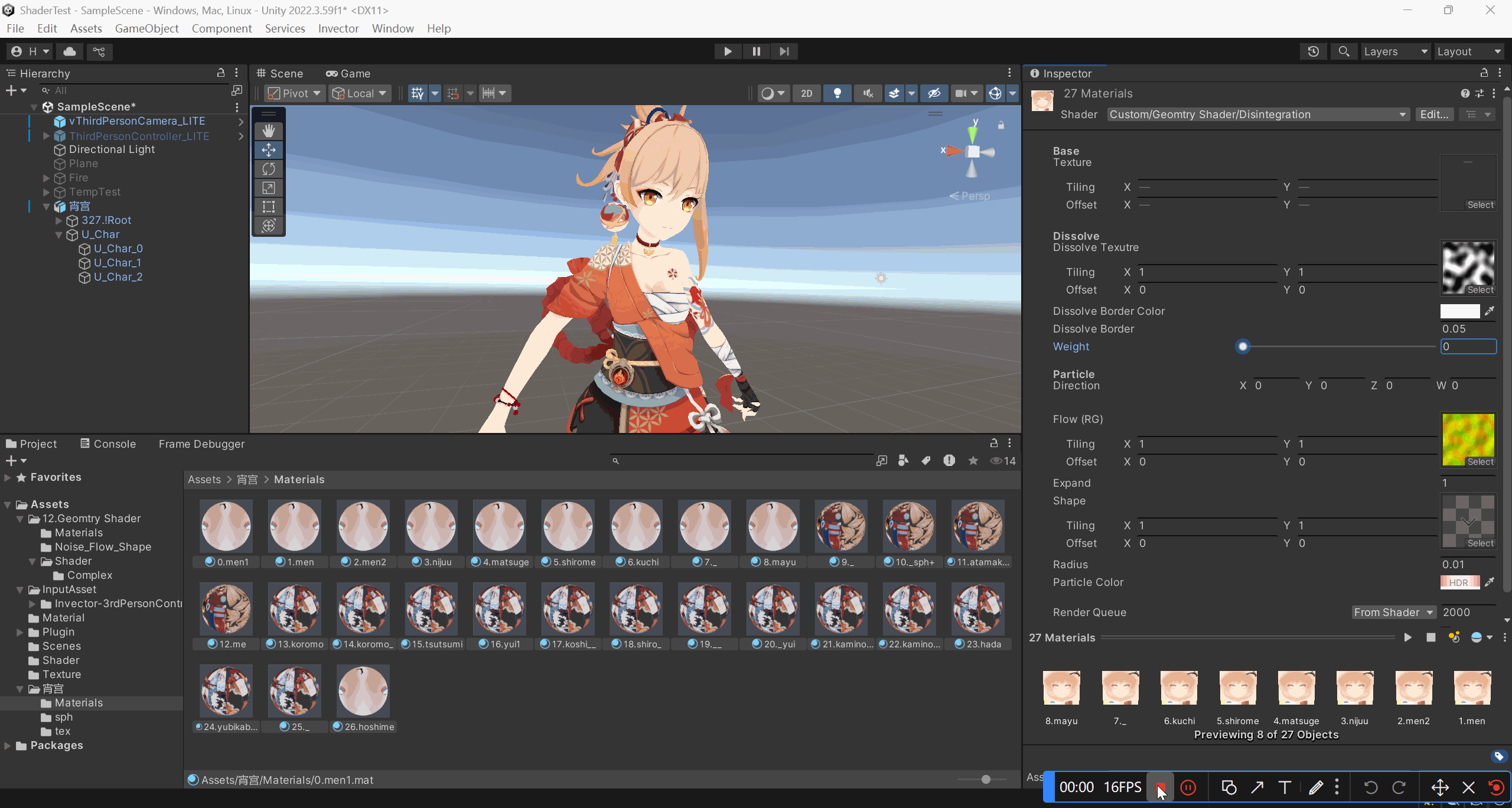Toggle gizmos display button

click(995, 93)
